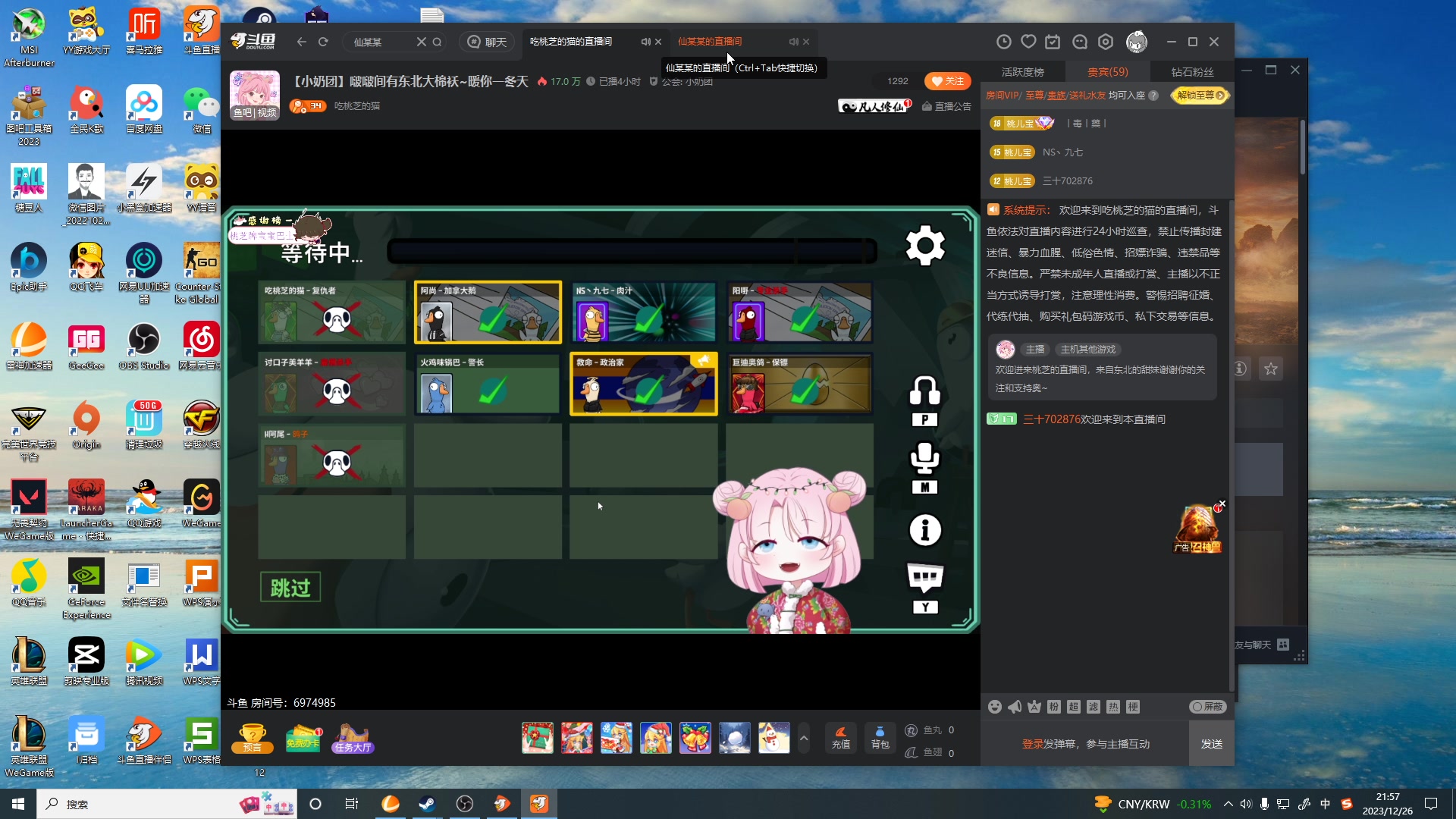The image size is (1456, 819).
Task: Open Steam from the Windows taskbar
Action: point(427,804)
